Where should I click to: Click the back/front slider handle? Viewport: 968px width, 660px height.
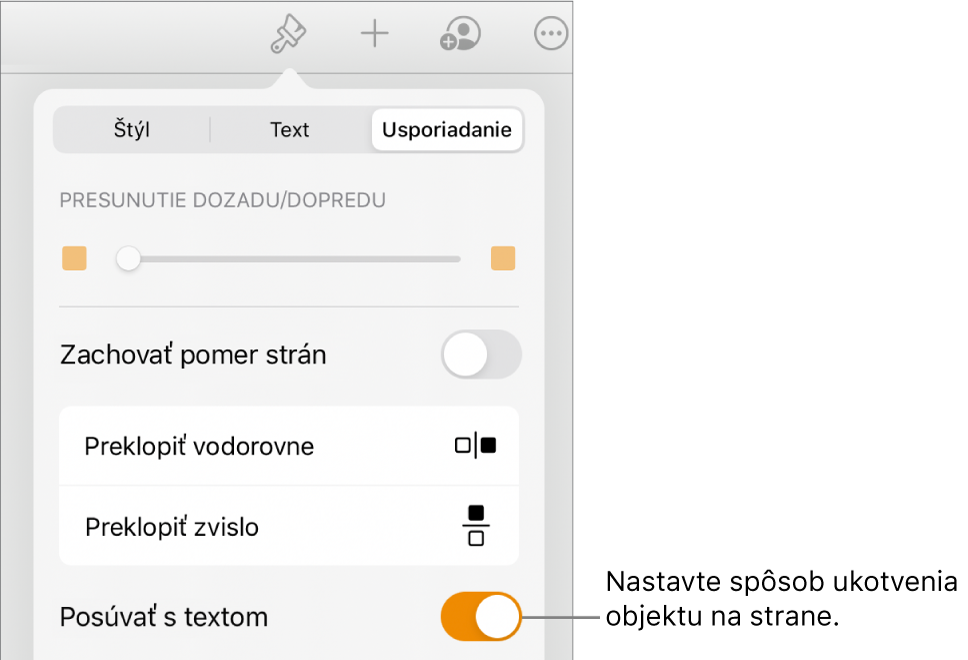pyautogui.click(x=128, y=259)
